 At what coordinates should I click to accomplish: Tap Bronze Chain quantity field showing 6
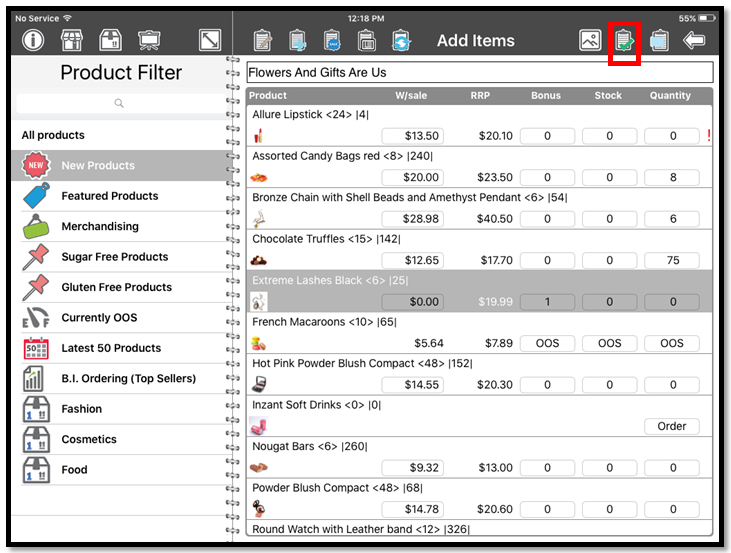click(x=672, y=219)
